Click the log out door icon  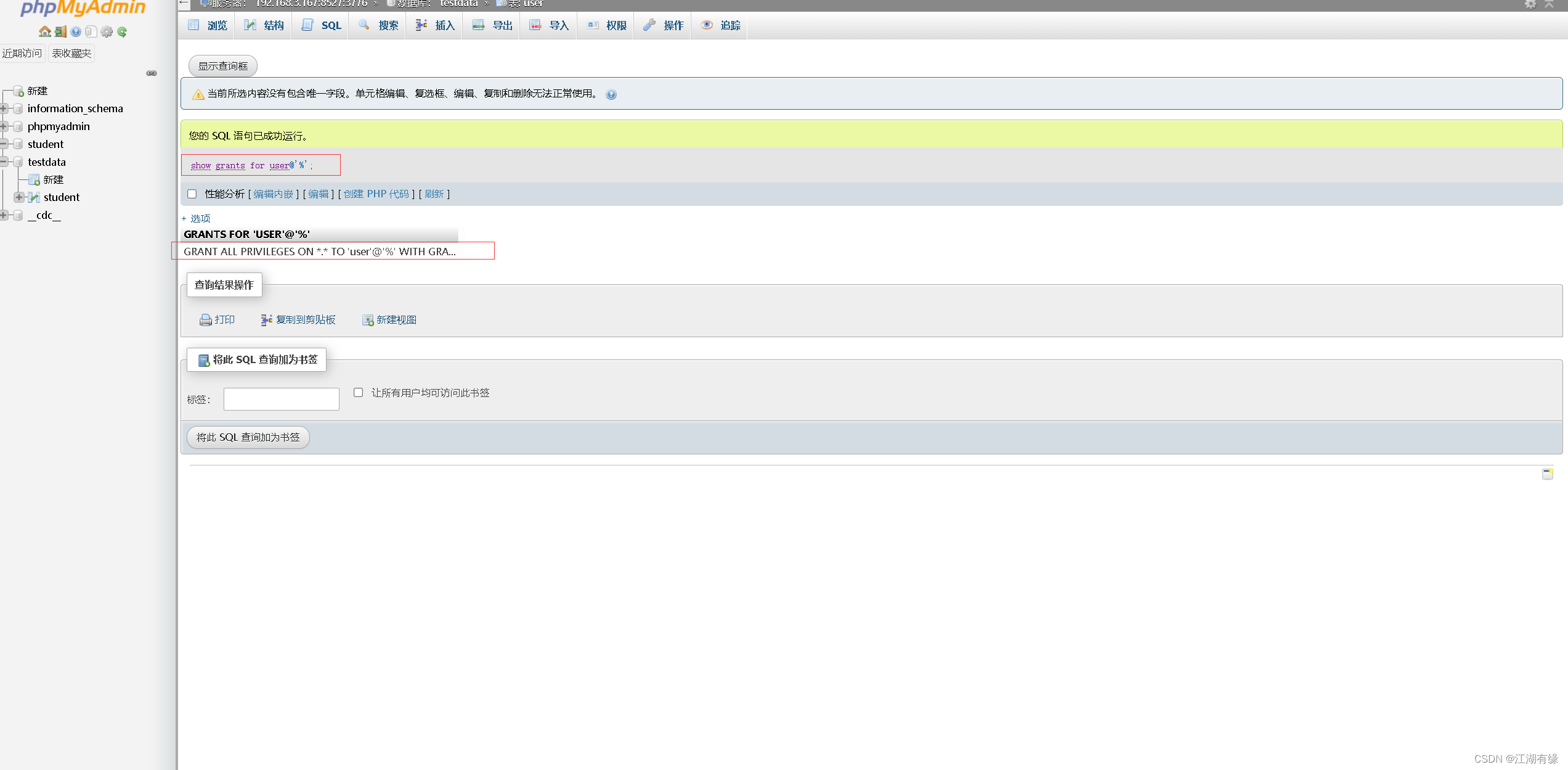click(x=60, y=31)
